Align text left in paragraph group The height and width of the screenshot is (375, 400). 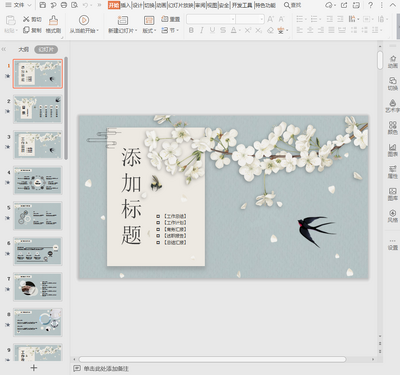[300, 30]
